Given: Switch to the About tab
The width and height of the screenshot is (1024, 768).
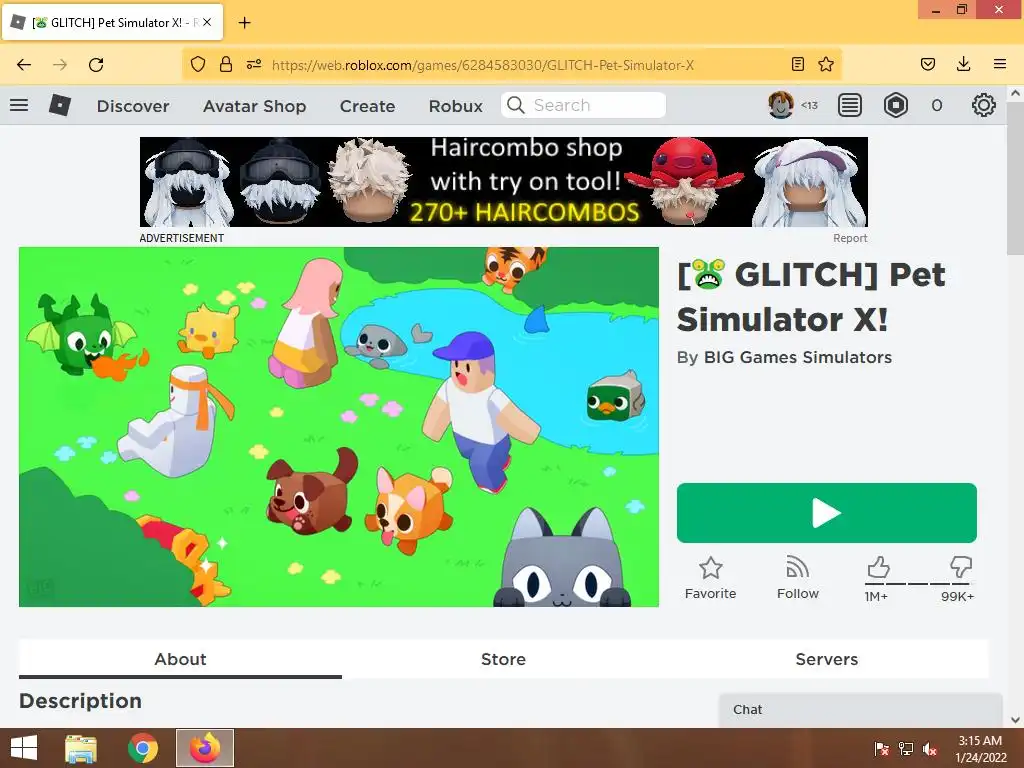Looking at the screenshot, I should [180, 659].
